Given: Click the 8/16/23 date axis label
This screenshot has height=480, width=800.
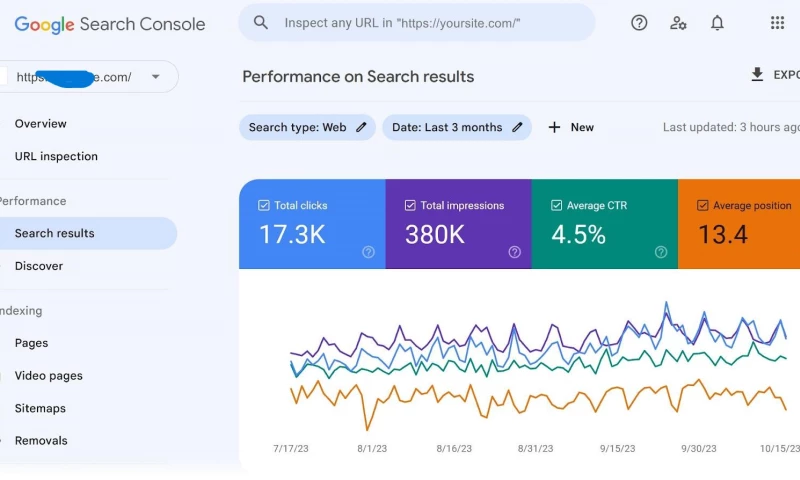Looking at the screenshot, I should [x=454, y=448].
